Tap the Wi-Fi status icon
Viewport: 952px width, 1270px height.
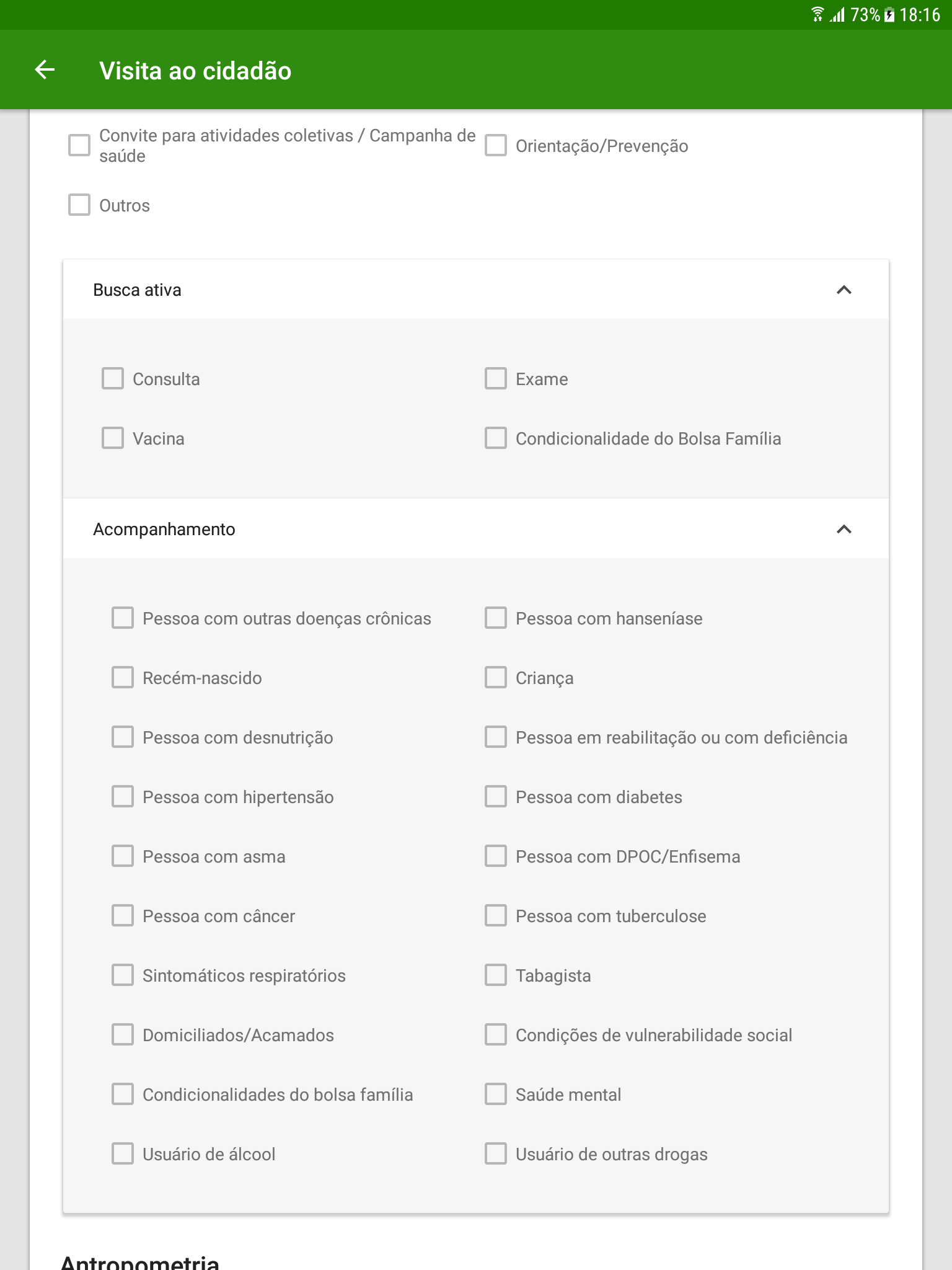pos(818,14)
